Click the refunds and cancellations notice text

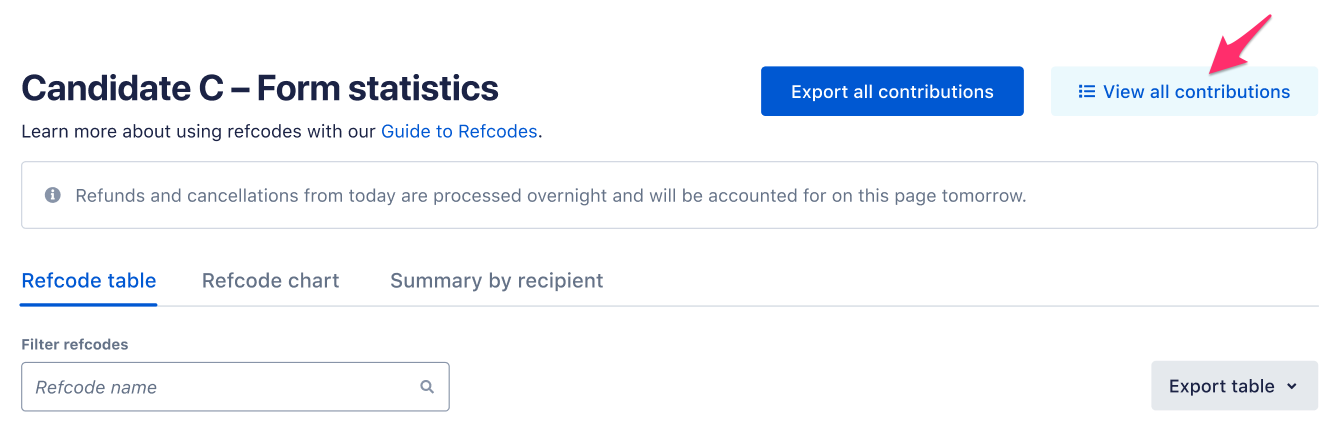[551, 196]
